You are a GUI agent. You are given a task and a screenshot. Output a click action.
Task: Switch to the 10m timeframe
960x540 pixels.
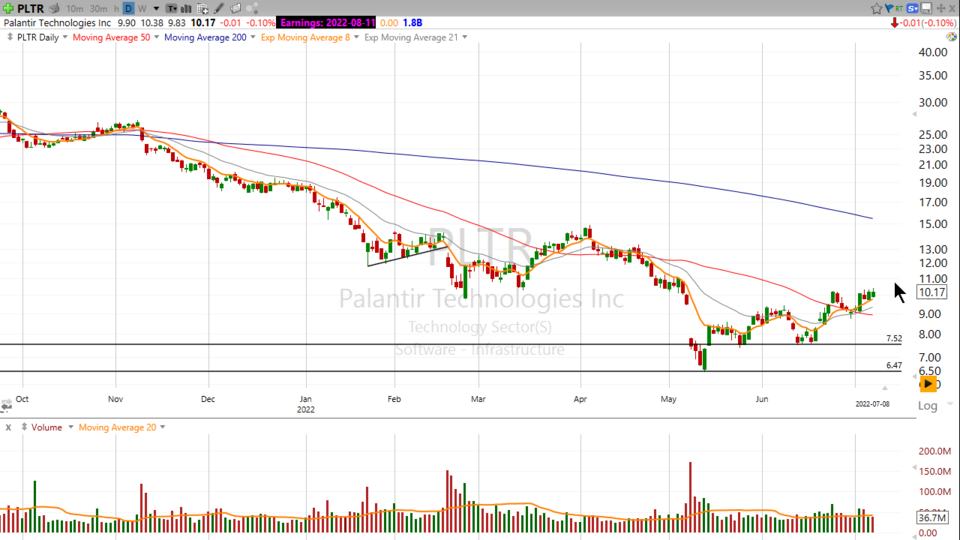coord(75,9)
